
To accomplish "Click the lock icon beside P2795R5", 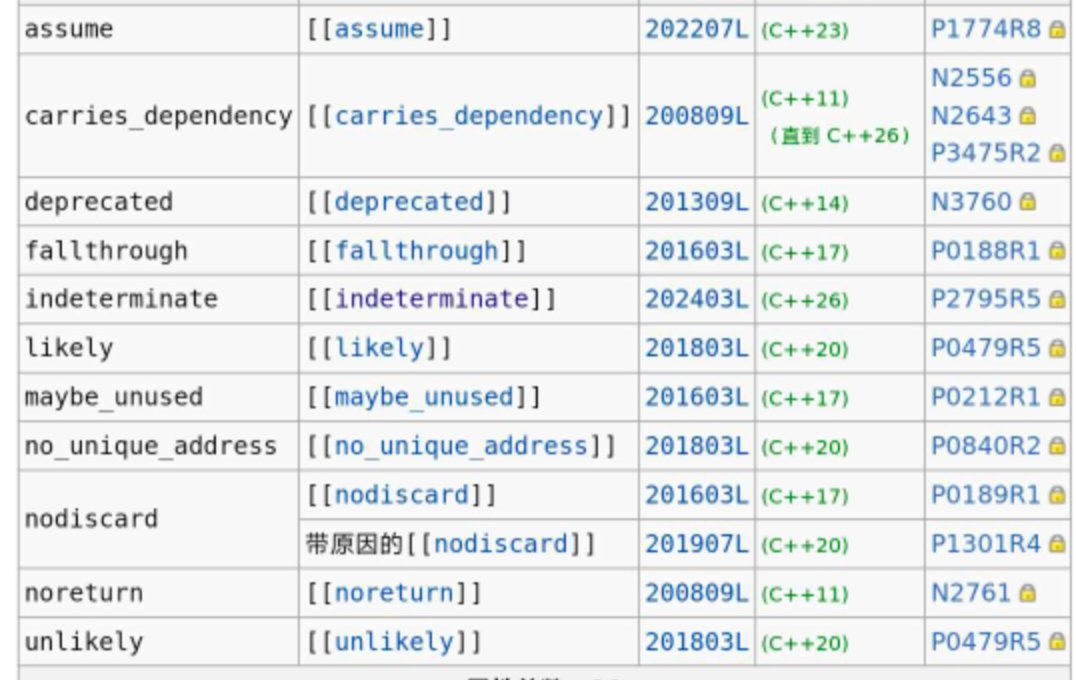I will (x=1057, y=299).
